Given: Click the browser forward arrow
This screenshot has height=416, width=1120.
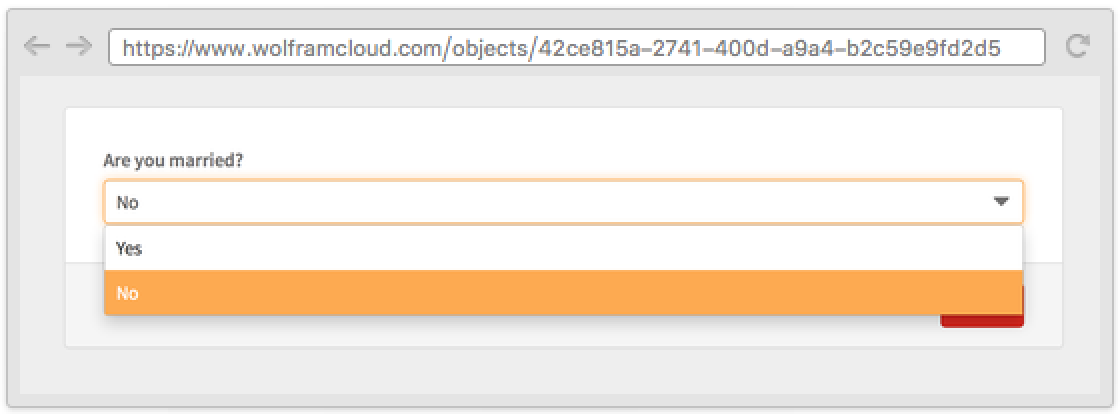Looking at the screenshot, I should click(x=78, y=47).
